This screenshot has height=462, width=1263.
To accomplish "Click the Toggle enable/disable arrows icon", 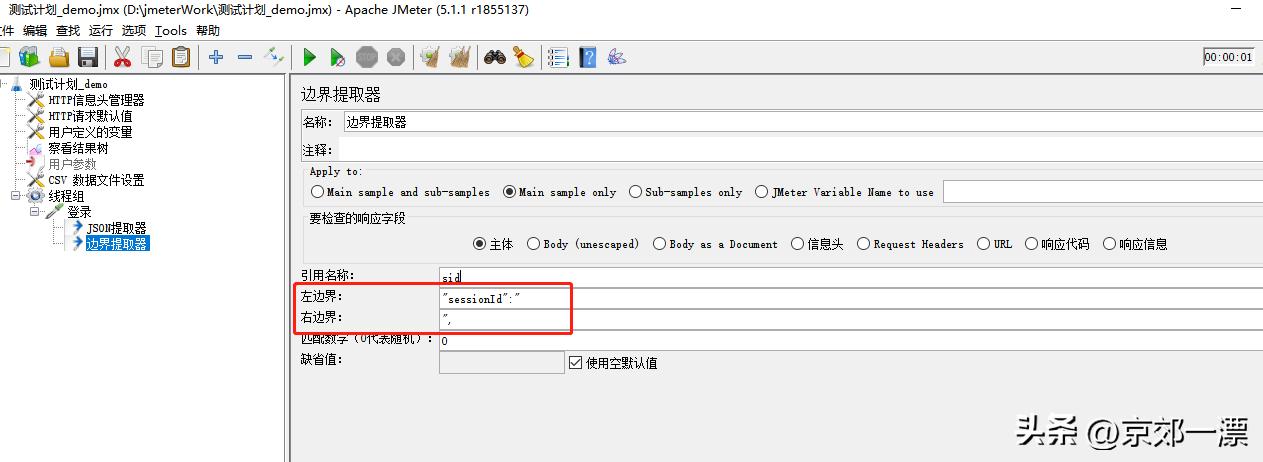I will tap(274, 57).
